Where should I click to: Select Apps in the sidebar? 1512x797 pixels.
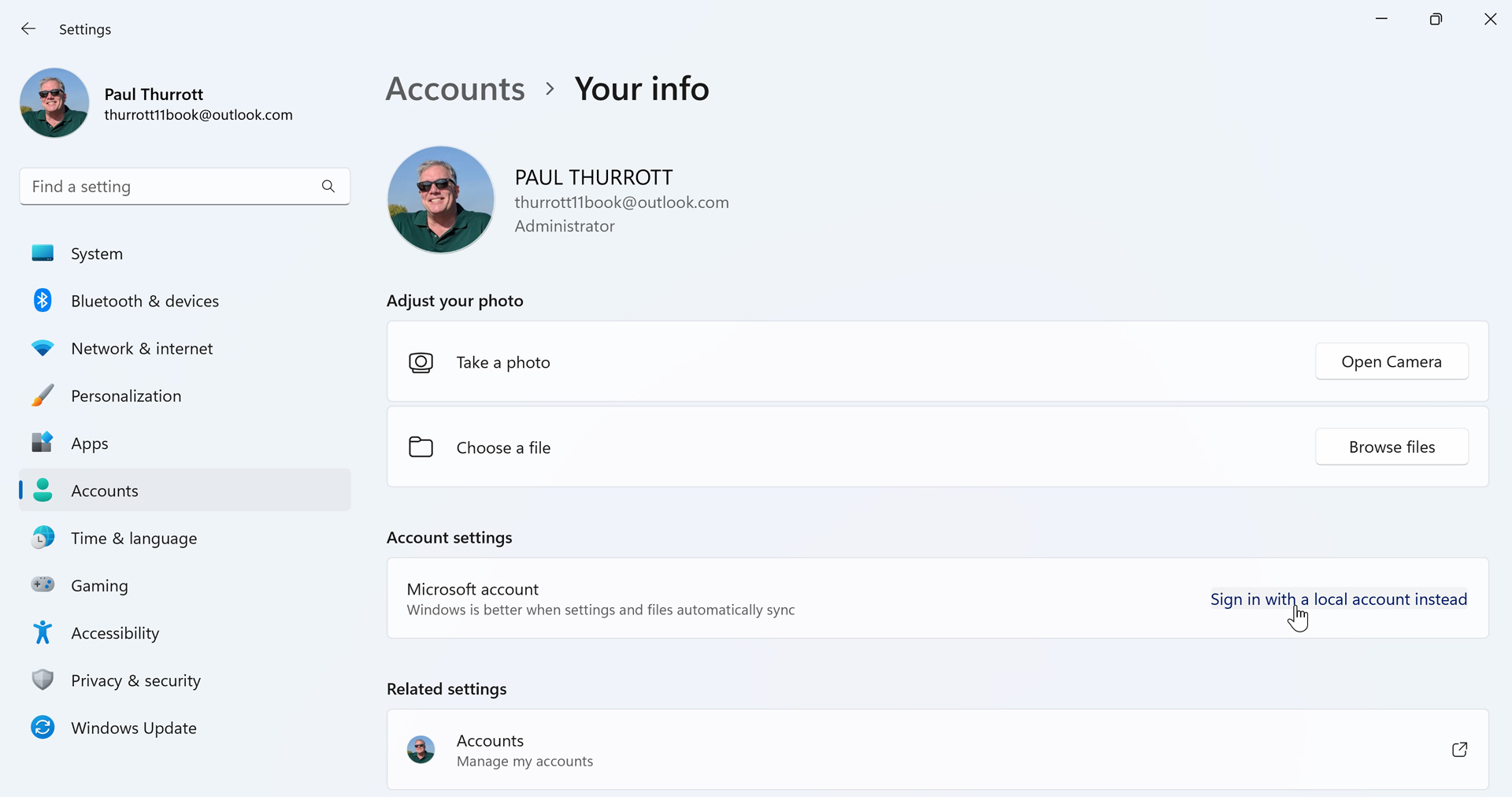coord(90,443)
